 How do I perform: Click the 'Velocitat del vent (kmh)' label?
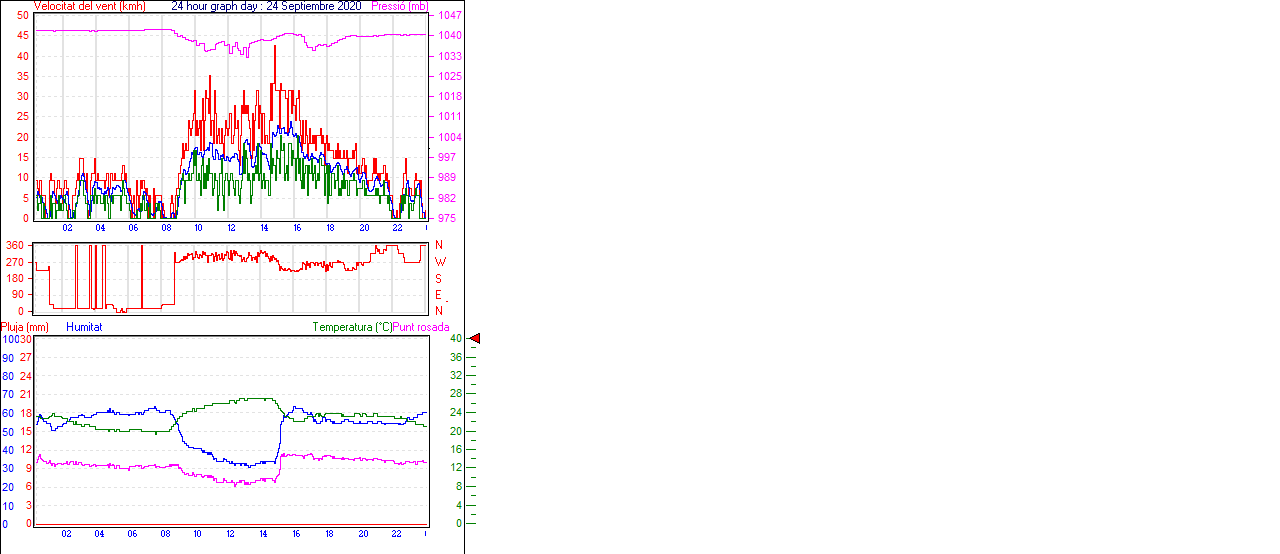(89, 6)
